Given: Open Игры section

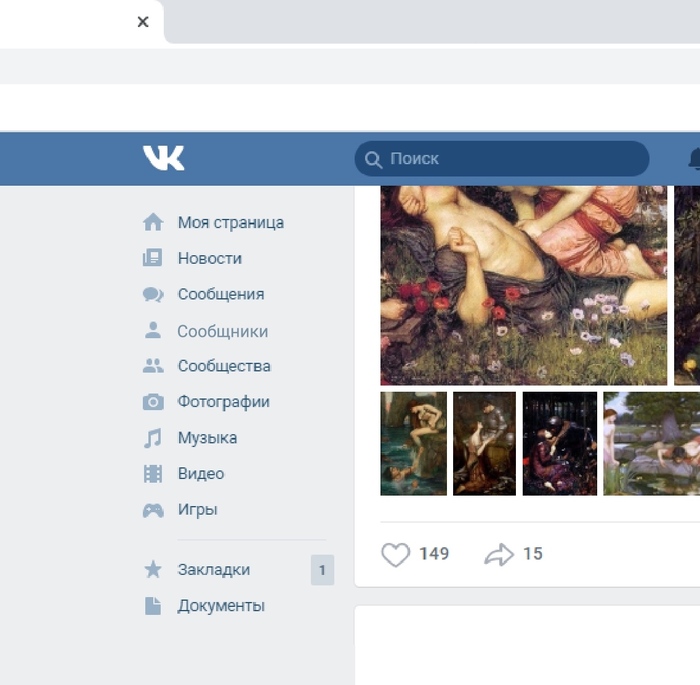Looking at the screenshot, I should pyautogui.click(x=198, y=510).
